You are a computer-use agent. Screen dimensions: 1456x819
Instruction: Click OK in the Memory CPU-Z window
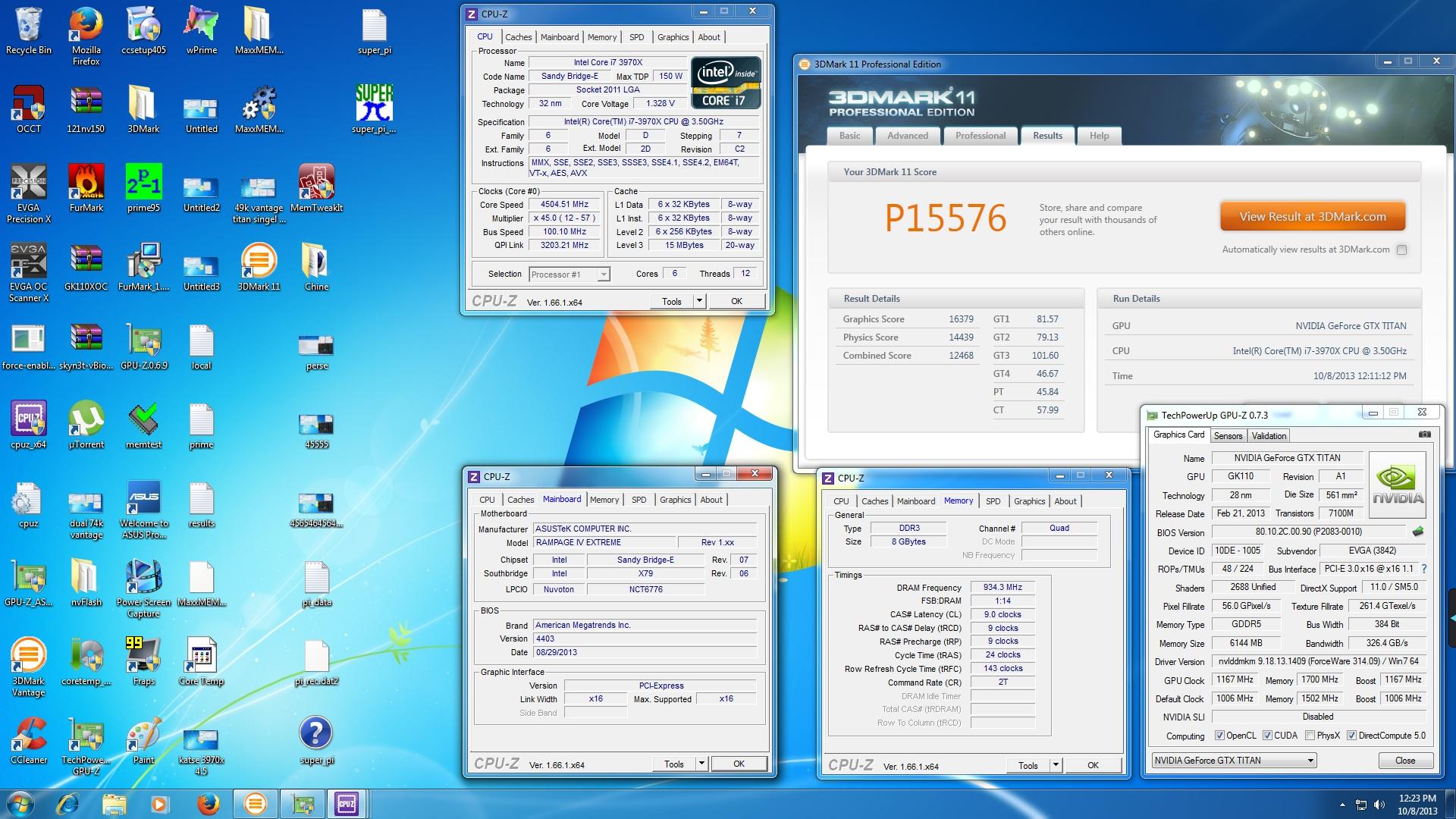tap(1093, 765)
